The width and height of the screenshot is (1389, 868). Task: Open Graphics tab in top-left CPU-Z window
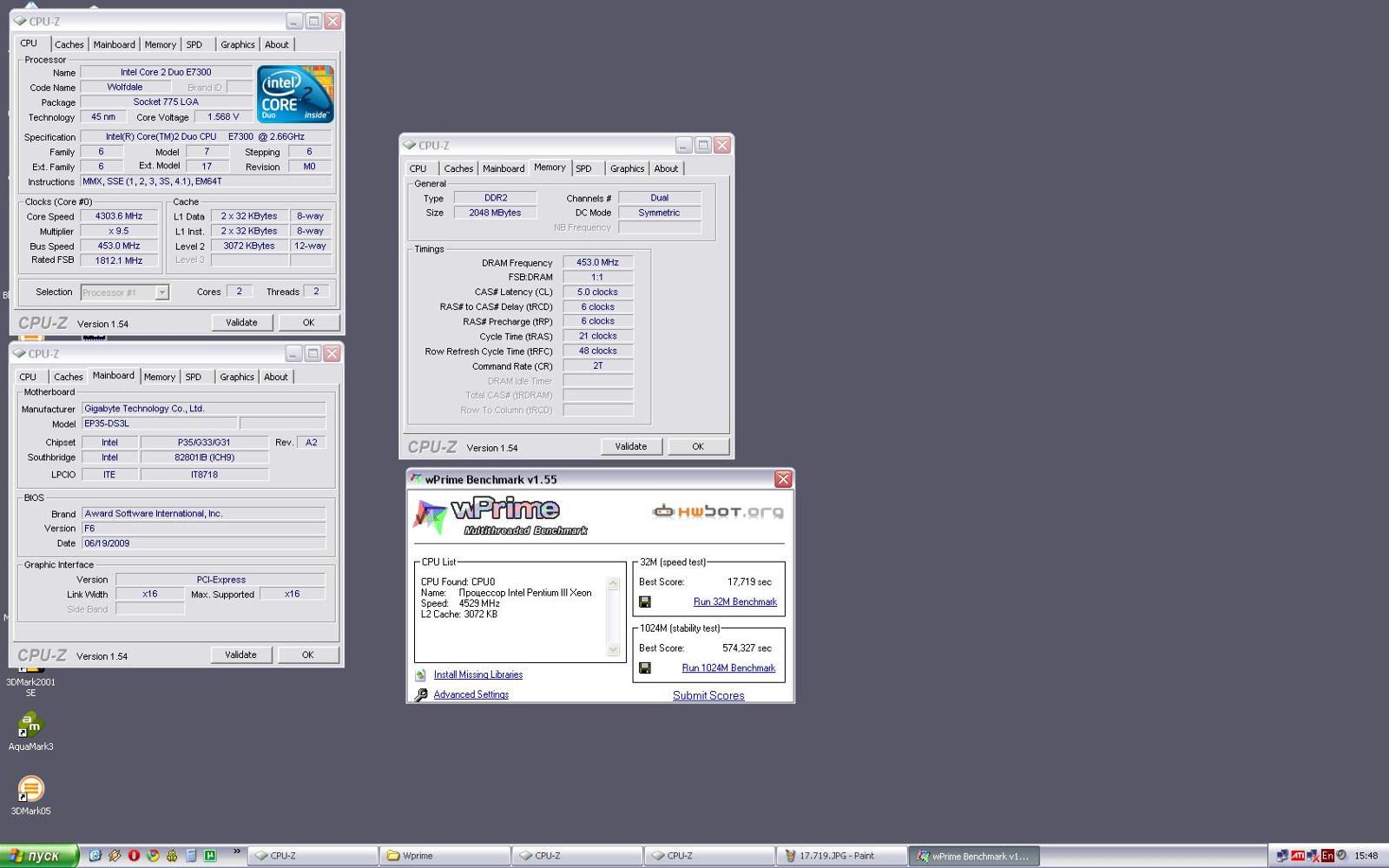click(x=238, y=44)
